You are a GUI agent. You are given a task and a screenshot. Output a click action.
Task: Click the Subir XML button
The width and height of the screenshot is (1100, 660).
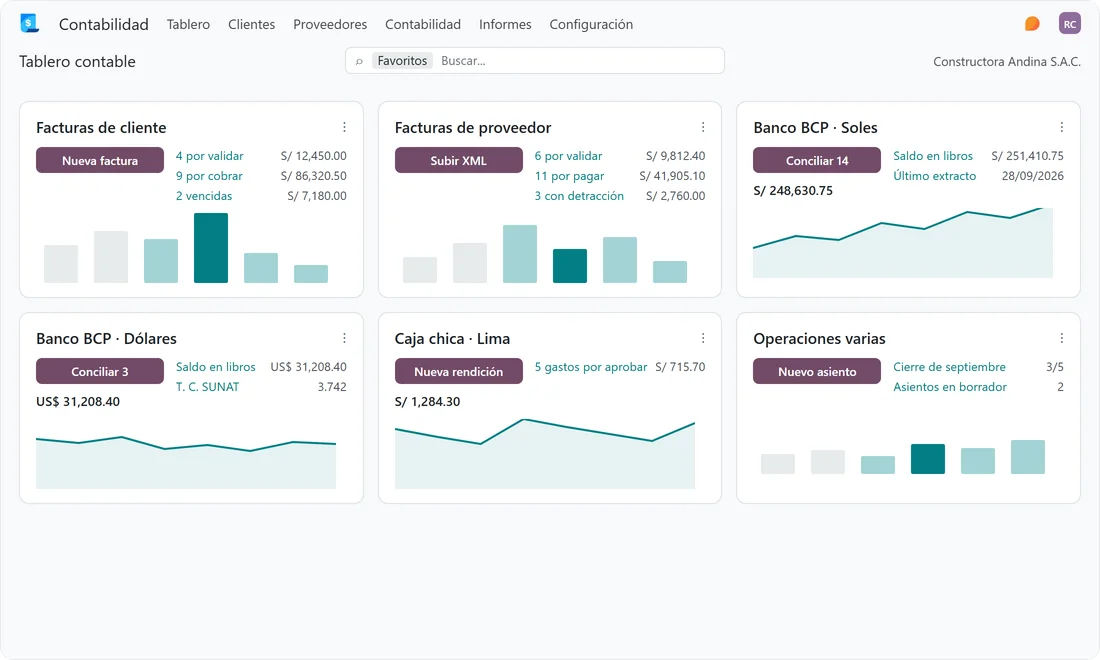point(458,160)
